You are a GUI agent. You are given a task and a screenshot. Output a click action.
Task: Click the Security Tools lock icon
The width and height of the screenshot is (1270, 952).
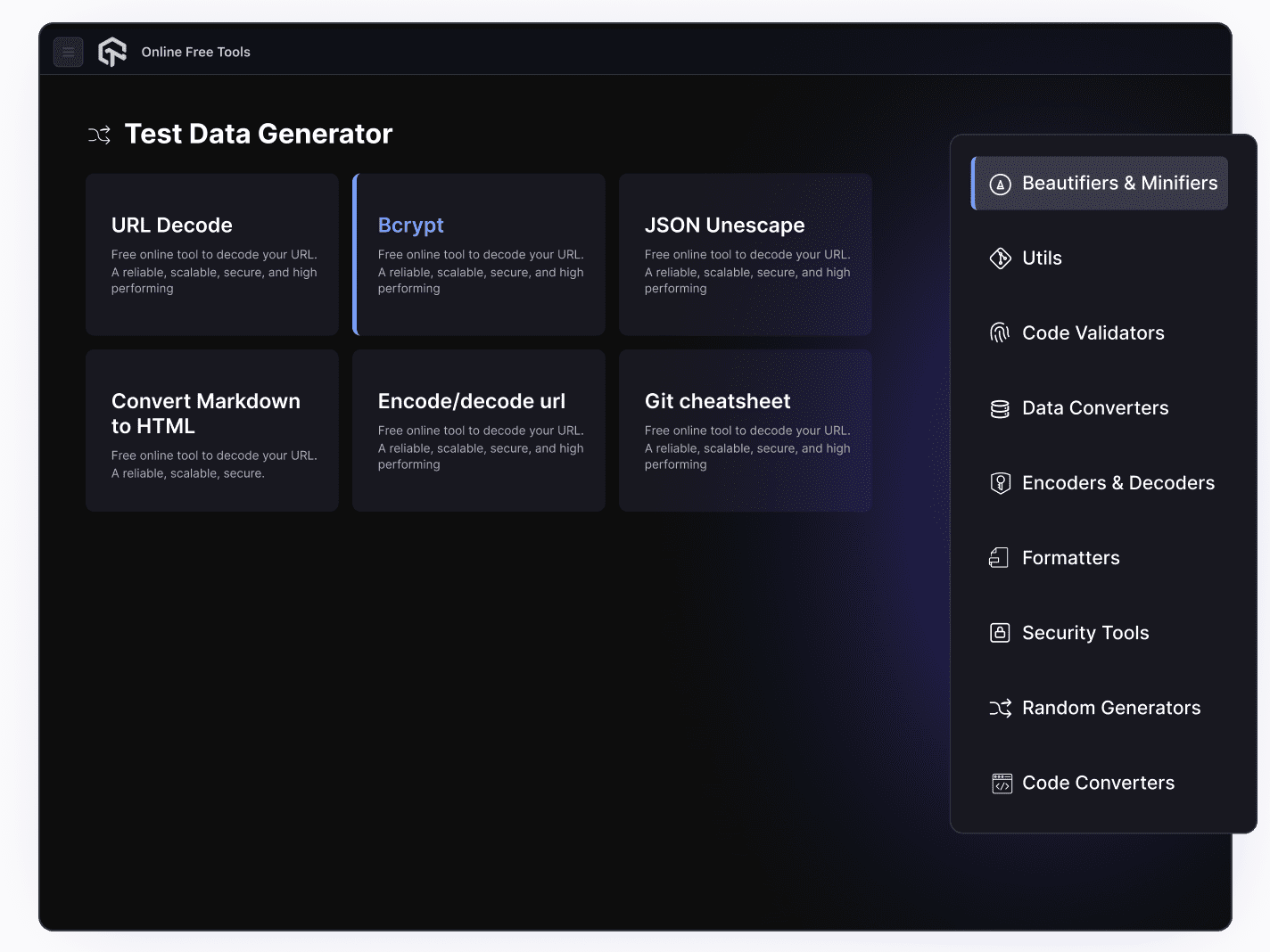pos(1001,632)
